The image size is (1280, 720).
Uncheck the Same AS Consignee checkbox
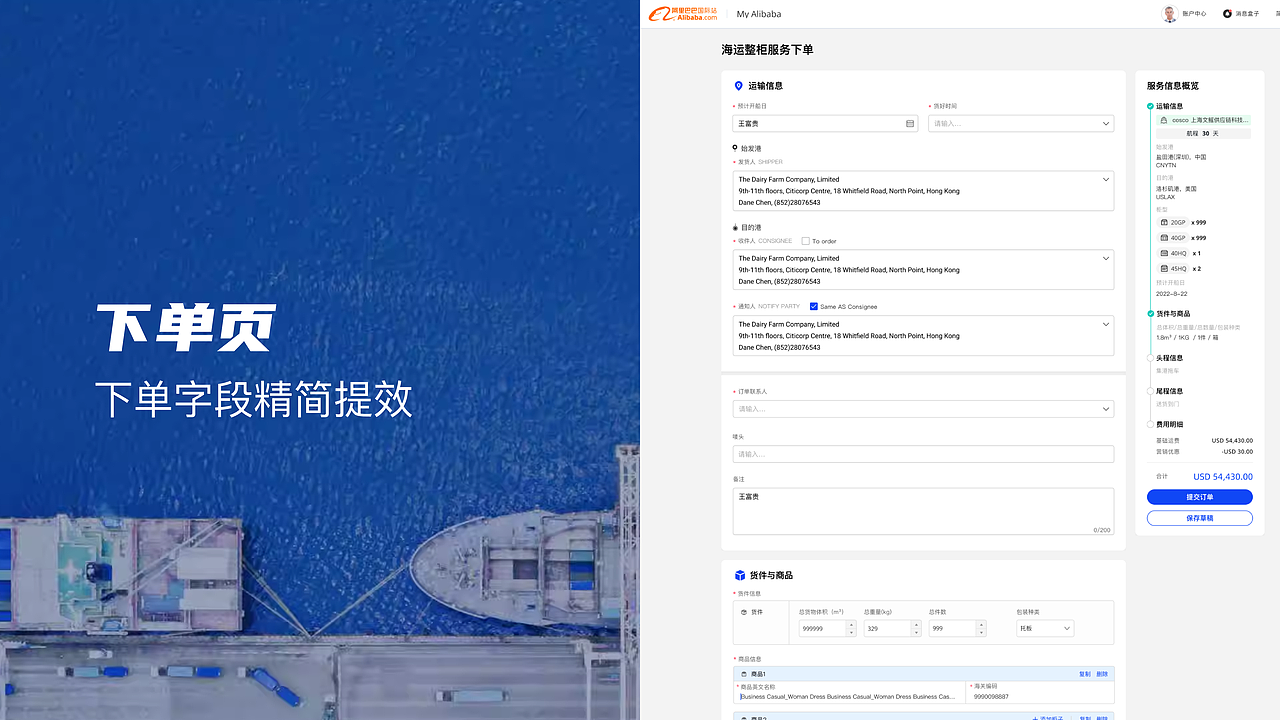[x=813, y=306]
